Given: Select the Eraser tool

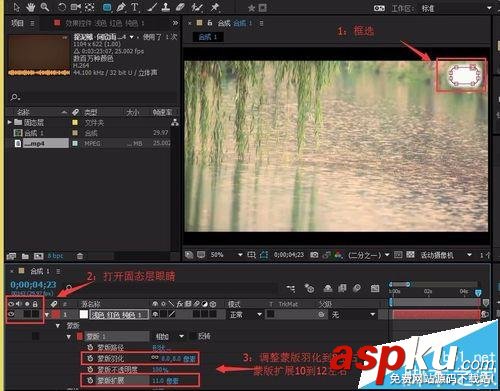Looking at the screenshot, I should click(180, 7).
